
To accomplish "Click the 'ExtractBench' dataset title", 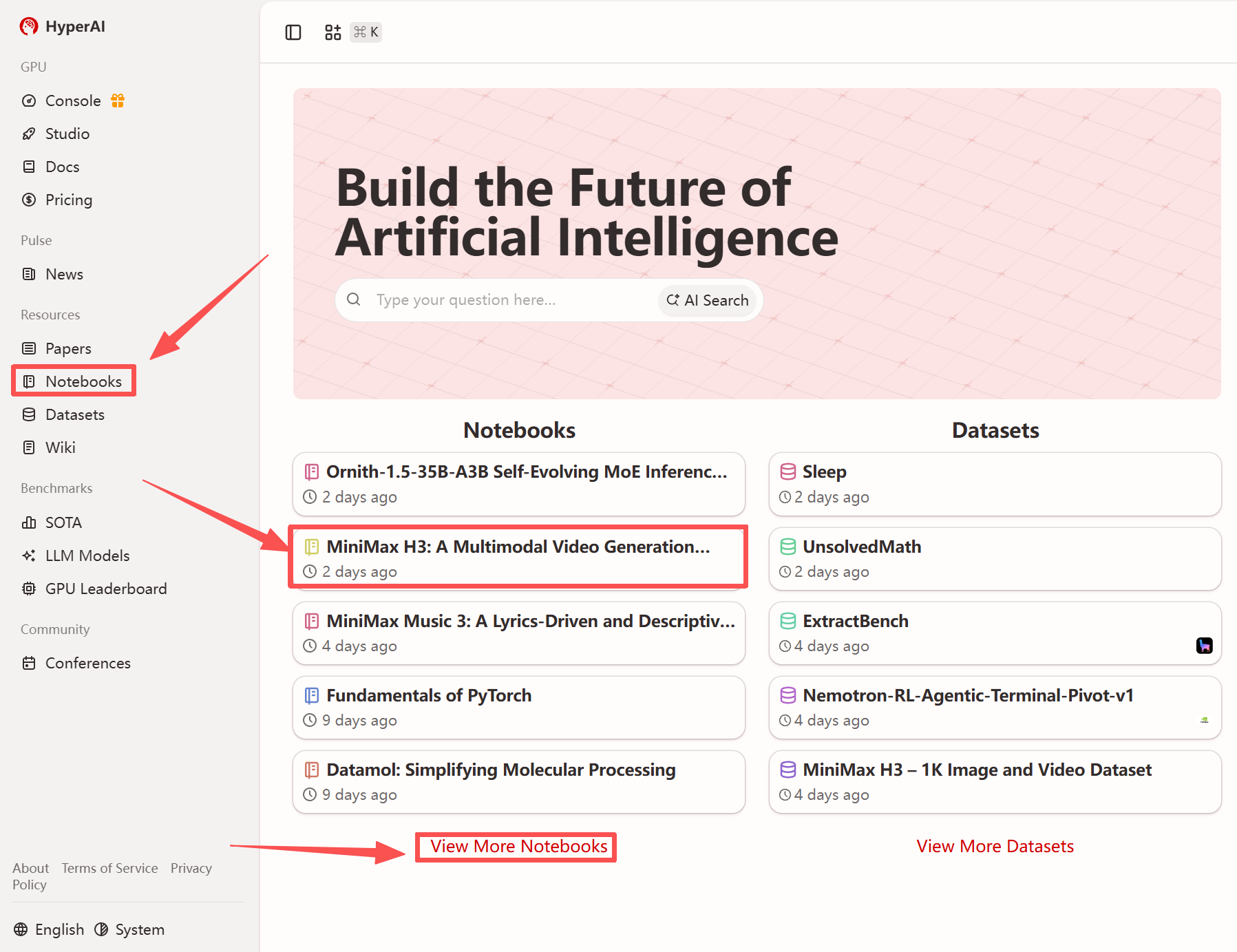I will click(x=856, y=622).
